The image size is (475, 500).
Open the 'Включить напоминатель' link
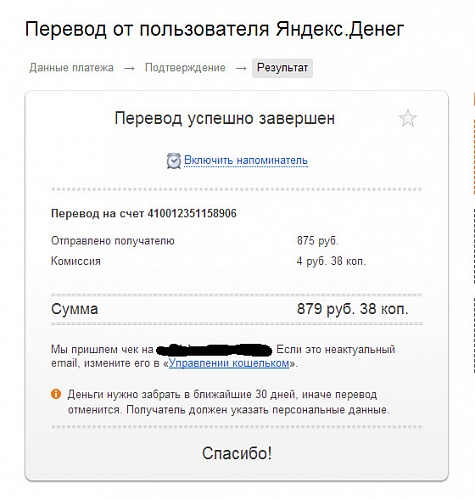click(x=246, y=160)
